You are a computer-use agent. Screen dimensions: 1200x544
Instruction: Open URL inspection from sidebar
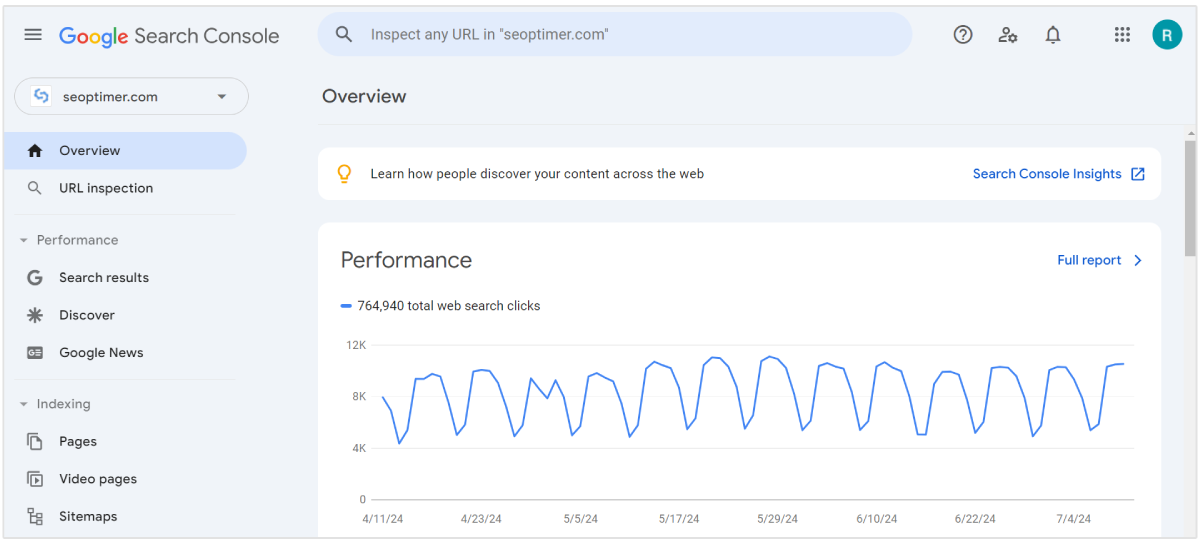(105, 188)
